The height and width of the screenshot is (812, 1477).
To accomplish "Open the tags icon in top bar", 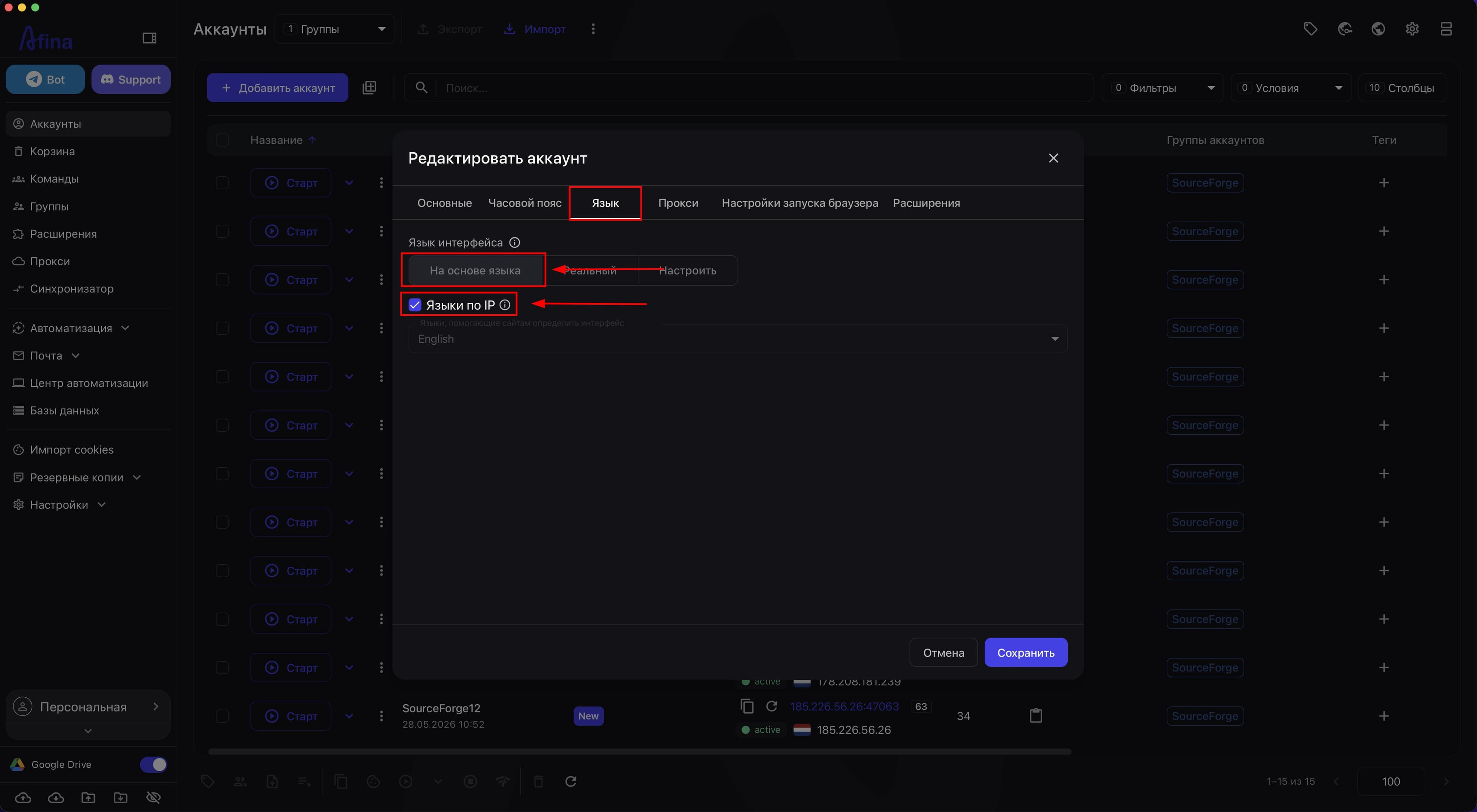I will tap(1310, 29).
